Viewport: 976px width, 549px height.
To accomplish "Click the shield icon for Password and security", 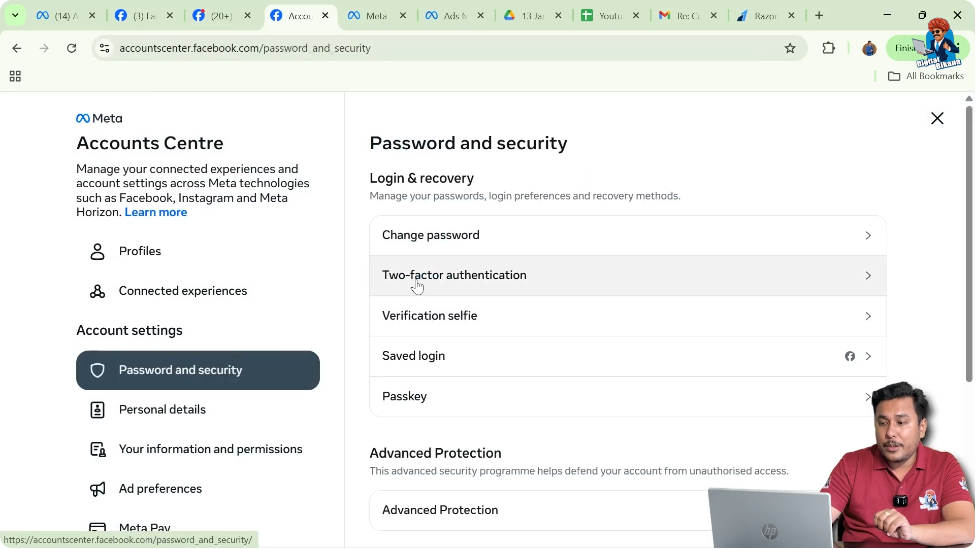I will click(97, 370).
